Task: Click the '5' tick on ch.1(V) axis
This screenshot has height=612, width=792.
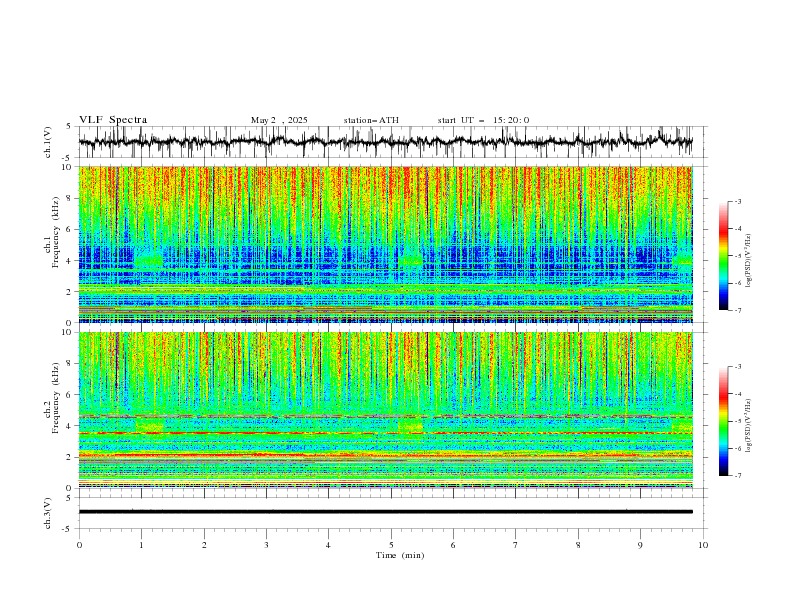Action: tap(69, 127)
